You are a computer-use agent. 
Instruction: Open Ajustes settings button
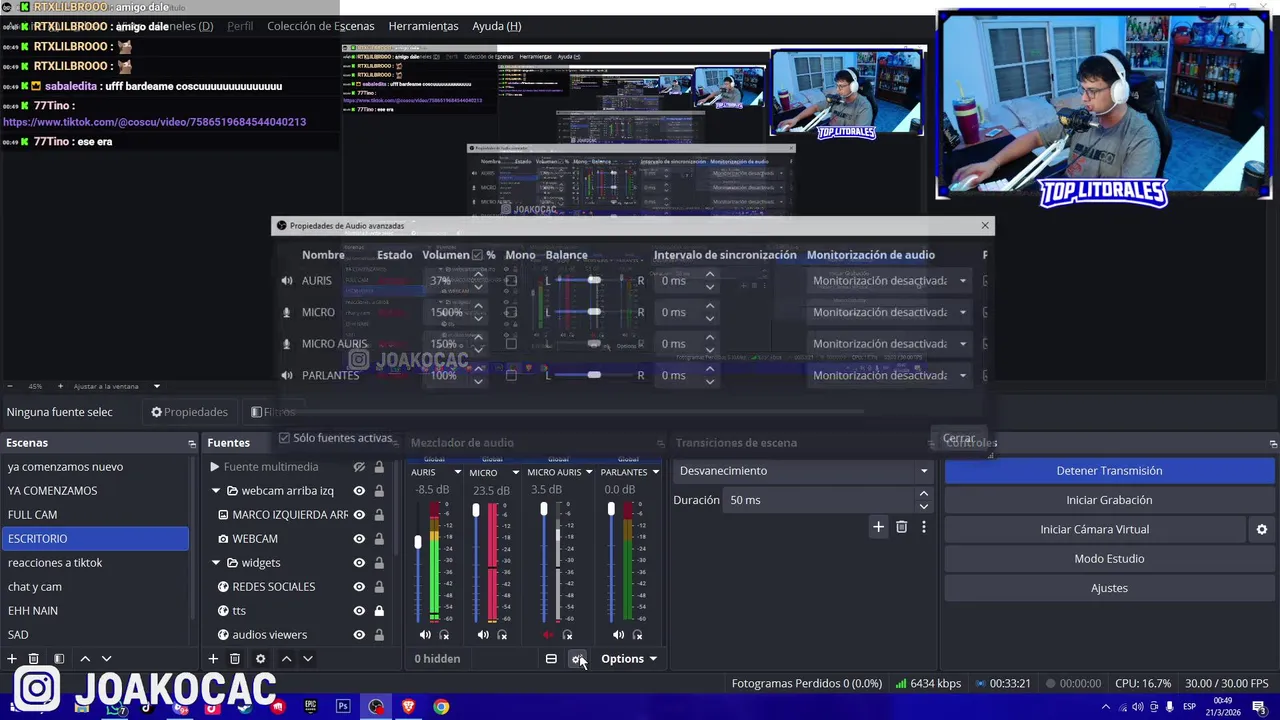point(1109,588)
